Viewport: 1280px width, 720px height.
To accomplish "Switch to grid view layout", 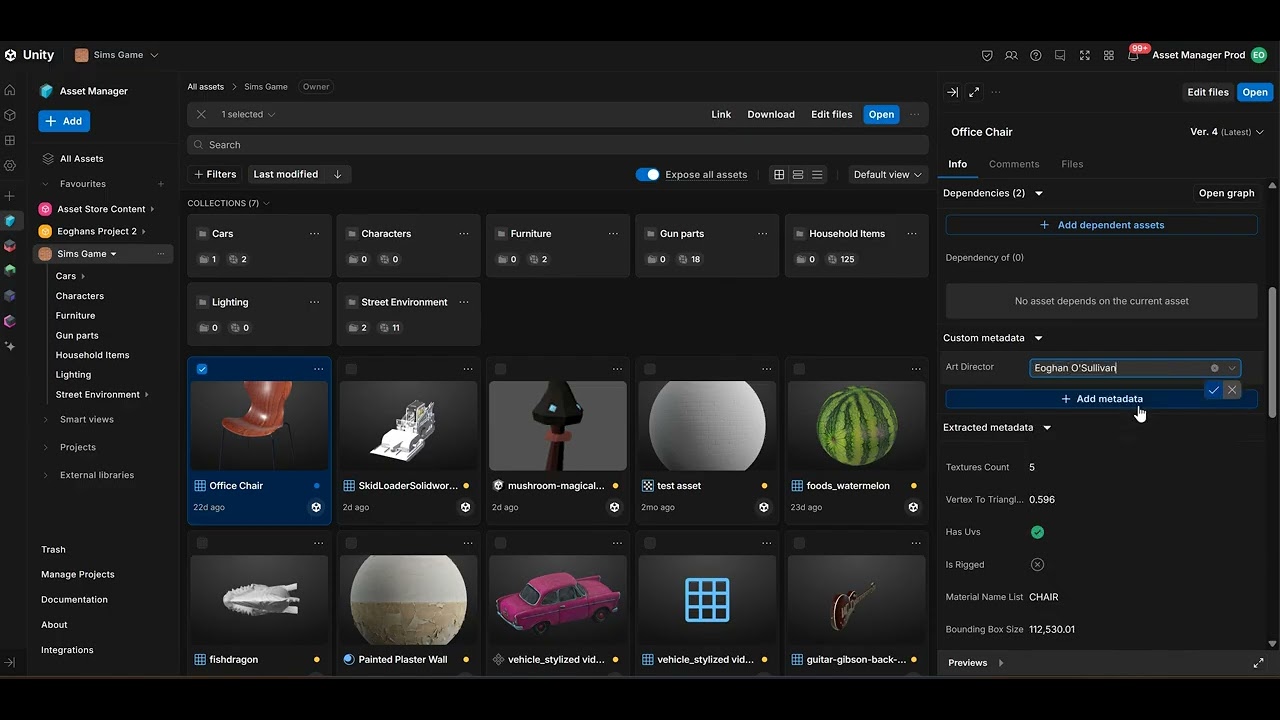I will pyautogui.click(x=779, y=174).
